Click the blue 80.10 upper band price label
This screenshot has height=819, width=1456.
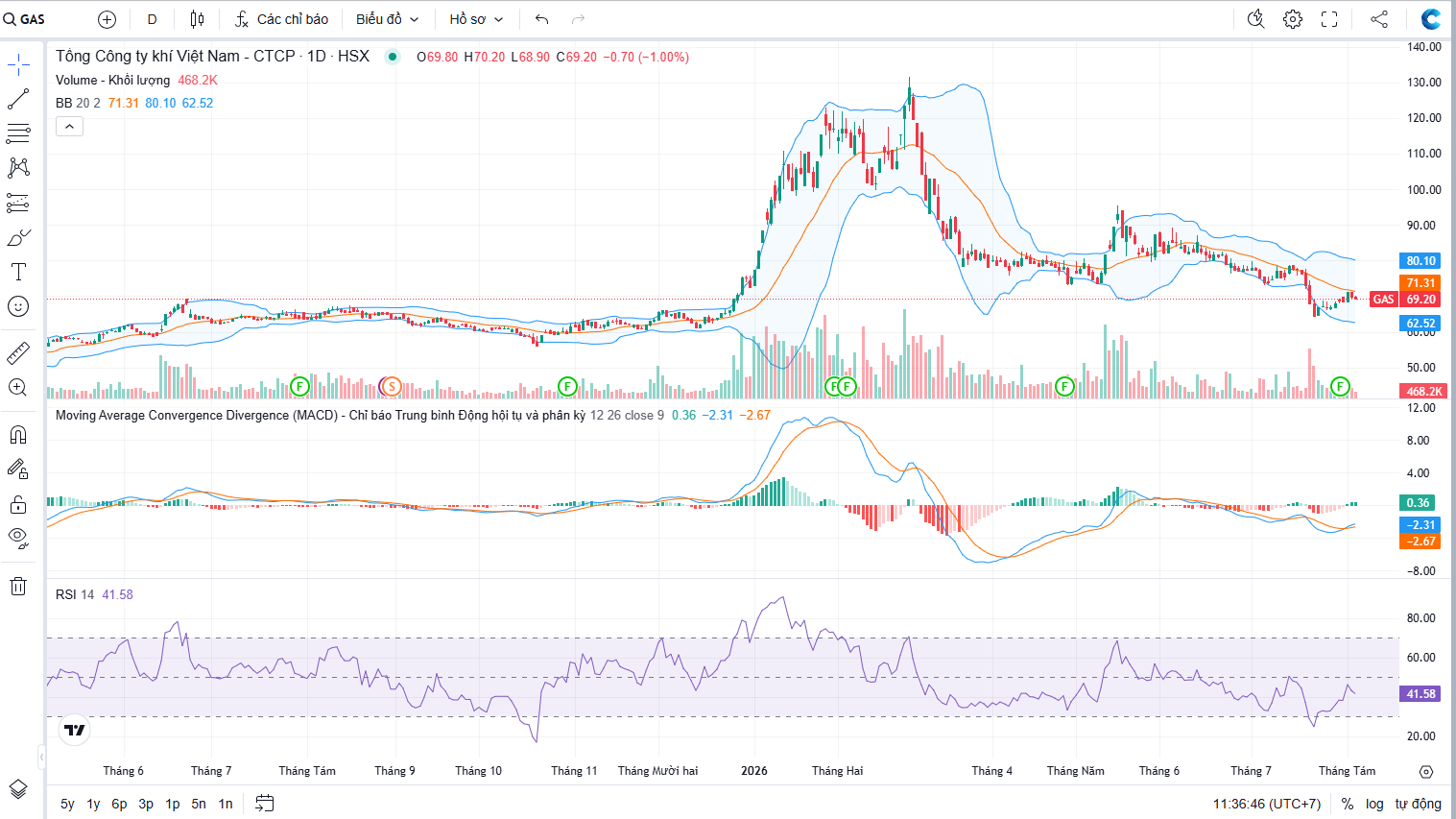pos(1420,261)
